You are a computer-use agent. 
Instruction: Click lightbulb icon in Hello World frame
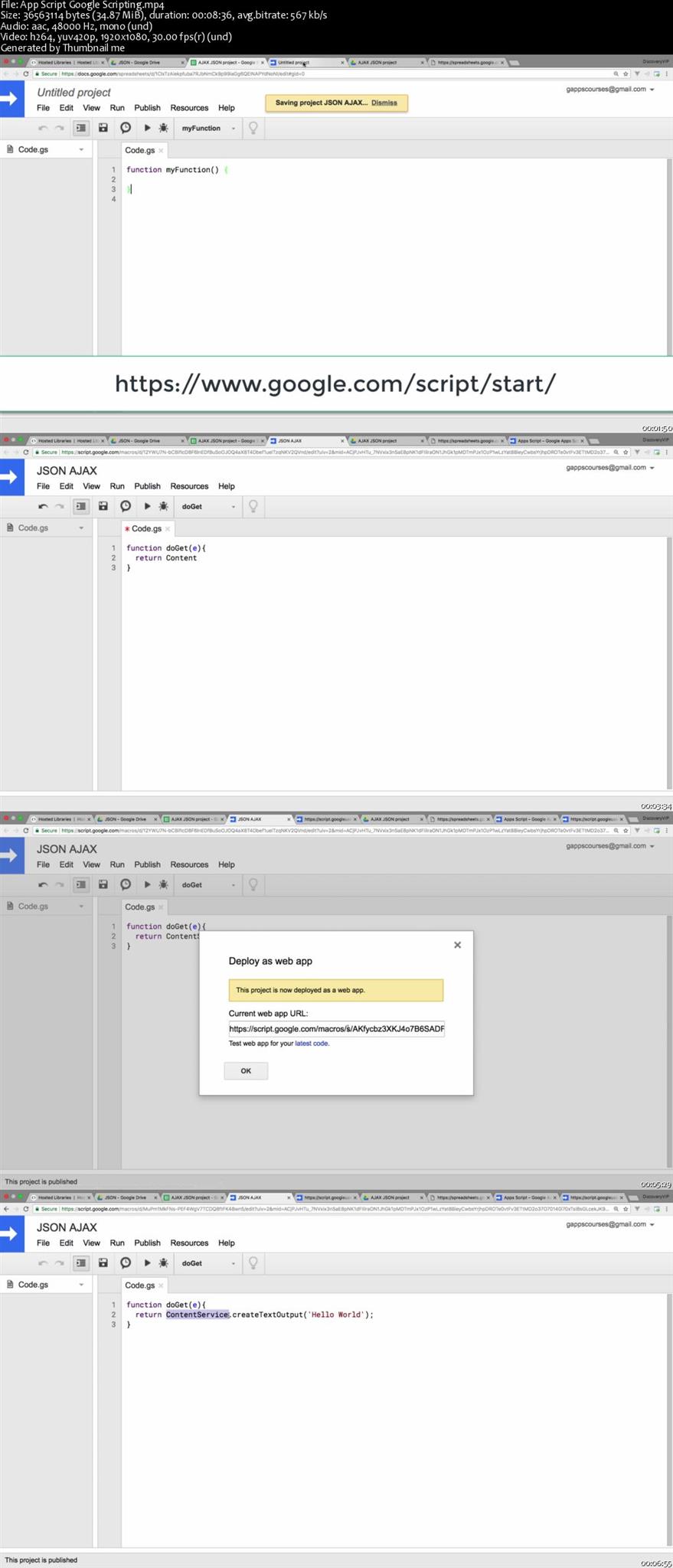click(253, 1263)
